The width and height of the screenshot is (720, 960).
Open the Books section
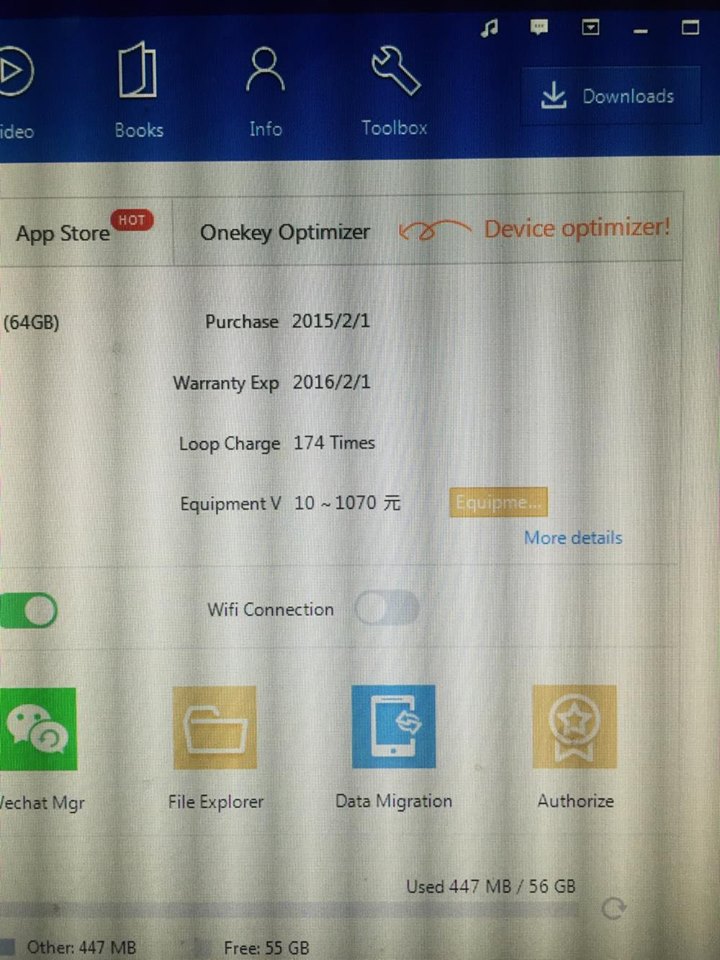[x=138, y=92]
